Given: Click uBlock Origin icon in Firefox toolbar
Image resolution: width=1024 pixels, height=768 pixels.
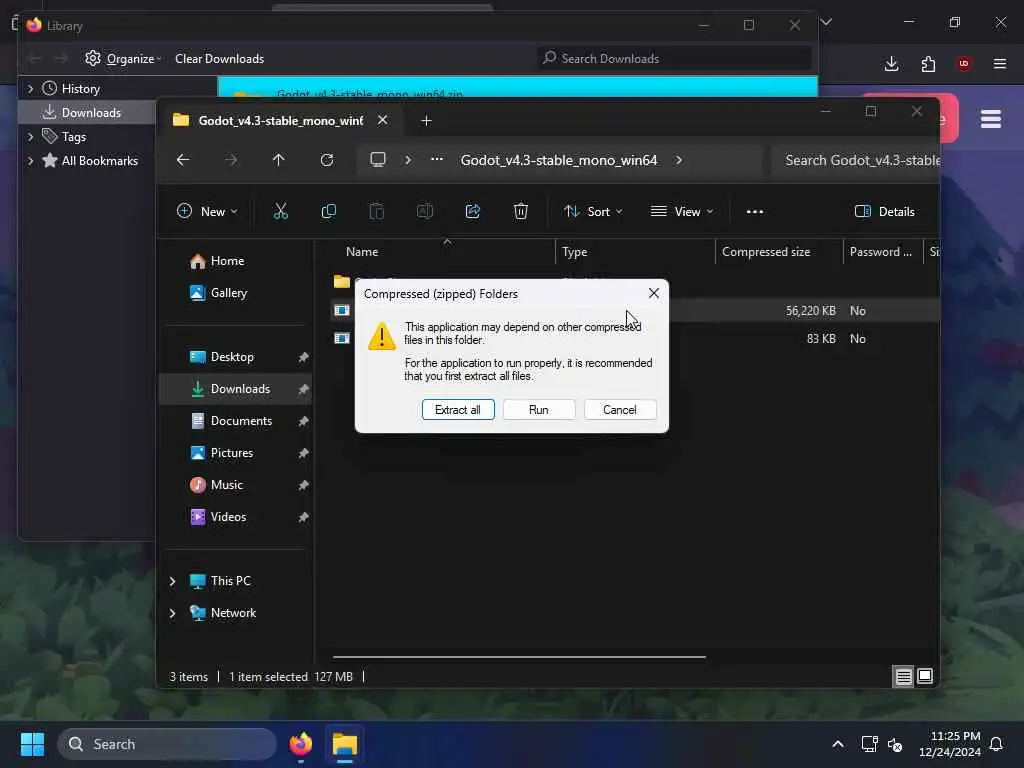Looking at the screenshot, I should pyautogui.click(x=964, y=64).
